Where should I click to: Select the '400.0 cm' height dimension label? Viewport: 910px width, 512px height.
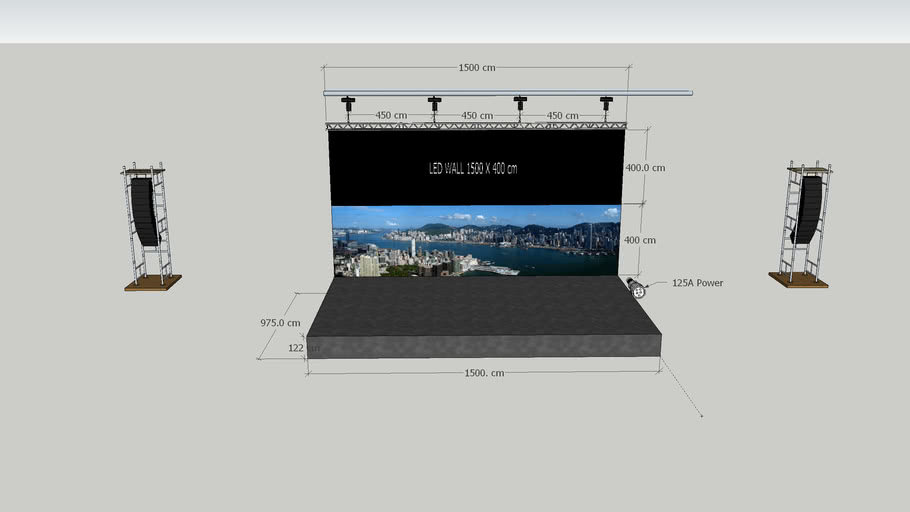pyautogui.click(x=645, y=168)
